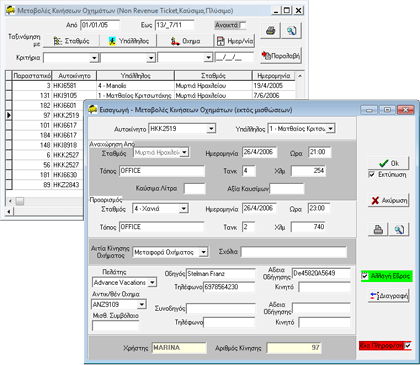Open the Αντικ/θέν Όχημα dropdown
420x365 pixels.
pyautogui.click(x=142, y=304)
